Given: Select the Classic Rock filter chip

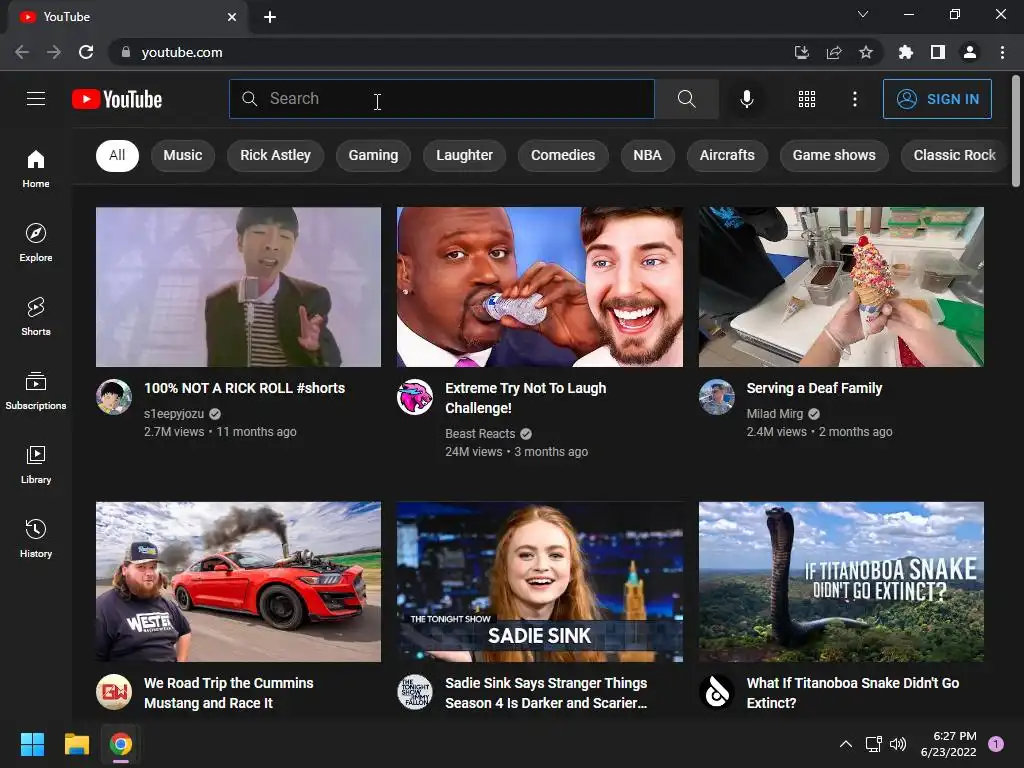Looking at the screenshot, I should coord(954,155).
